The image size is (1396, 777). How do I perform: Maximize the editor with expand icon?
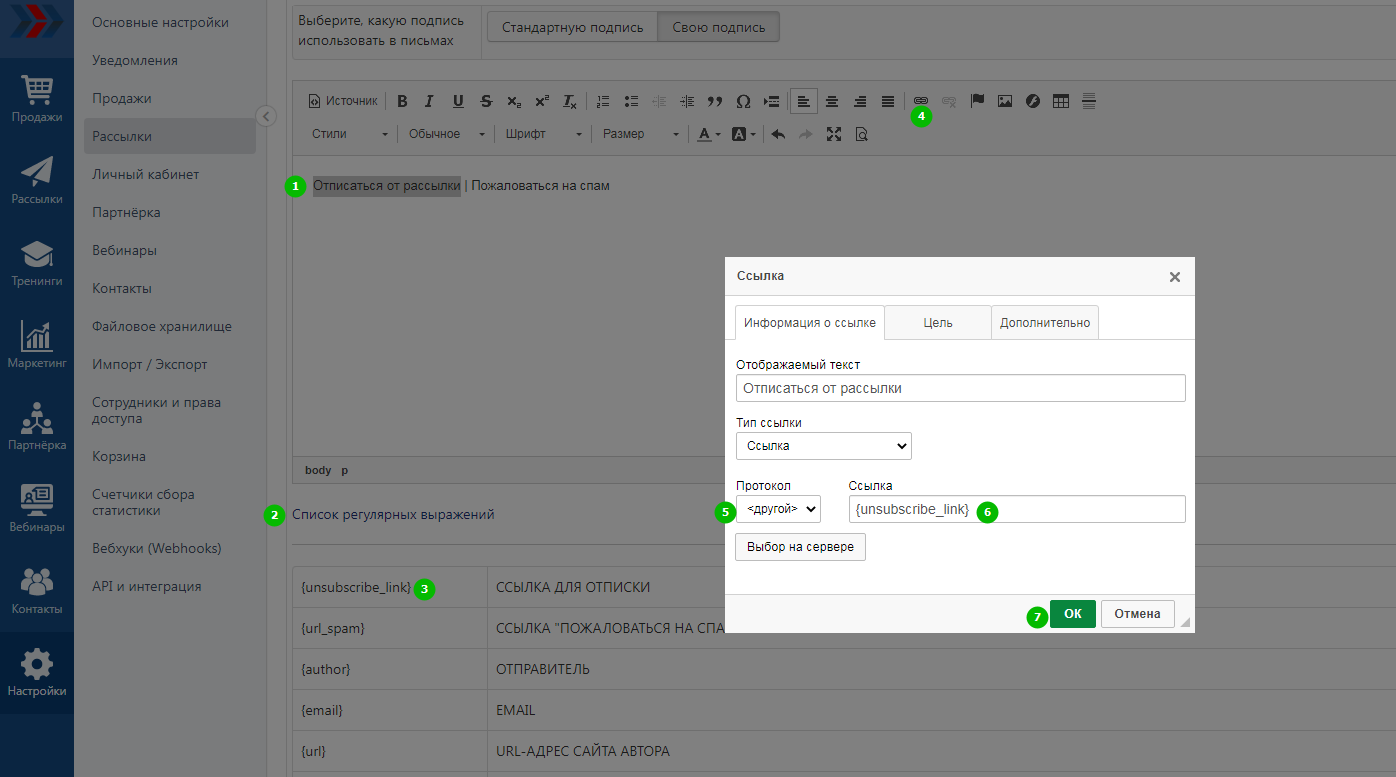click(834, 134)
